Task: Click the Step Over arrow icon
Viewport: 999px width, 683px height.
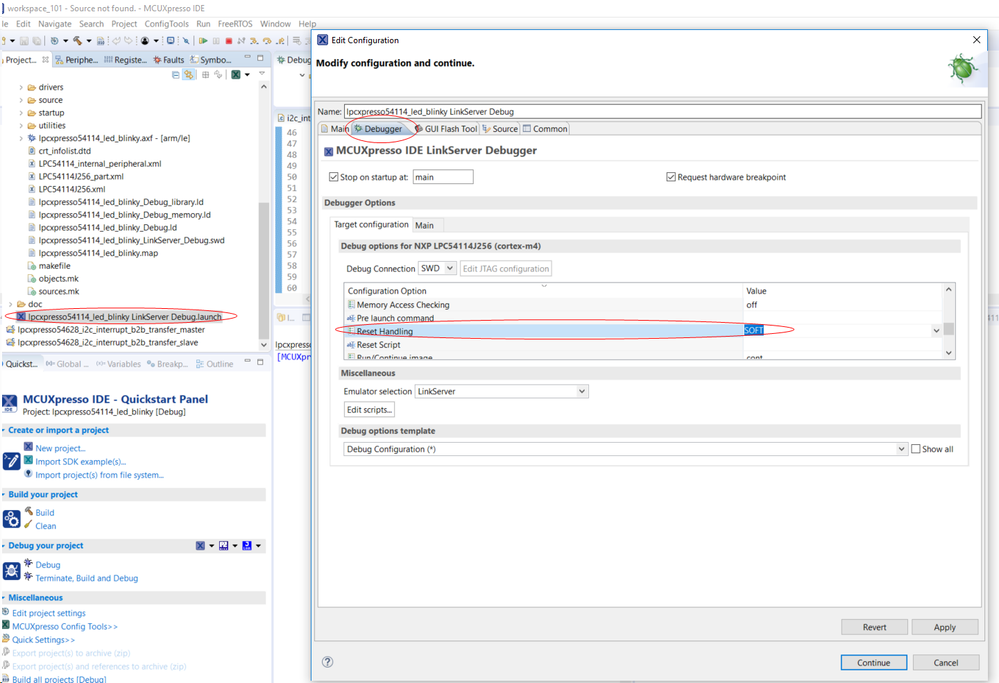Action: coord(267,41)
